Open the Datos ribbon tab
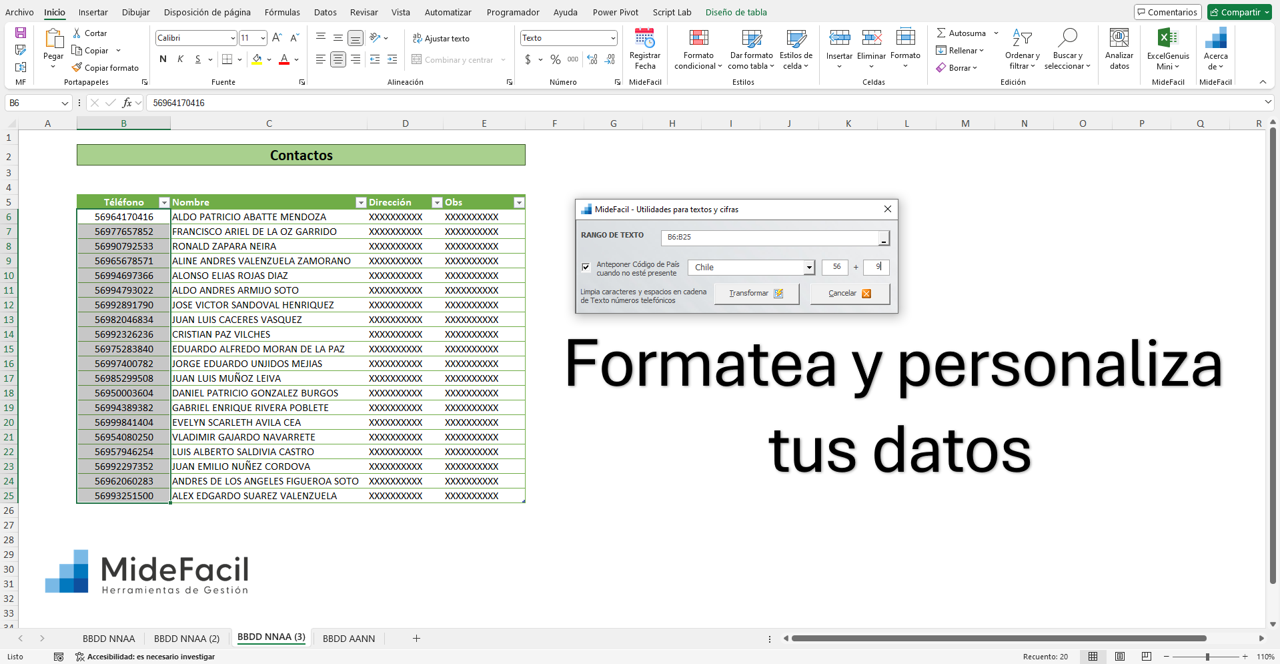The image size is (1280, 664). pos(325,12)
